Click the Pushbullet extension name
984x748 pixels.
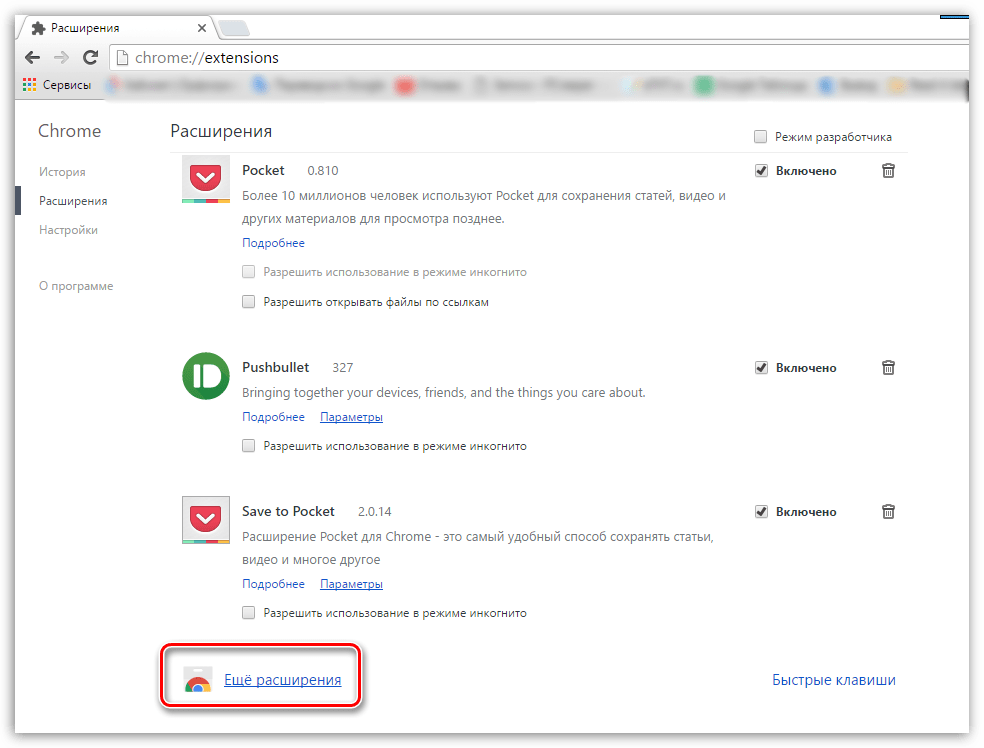coord(275,368)
